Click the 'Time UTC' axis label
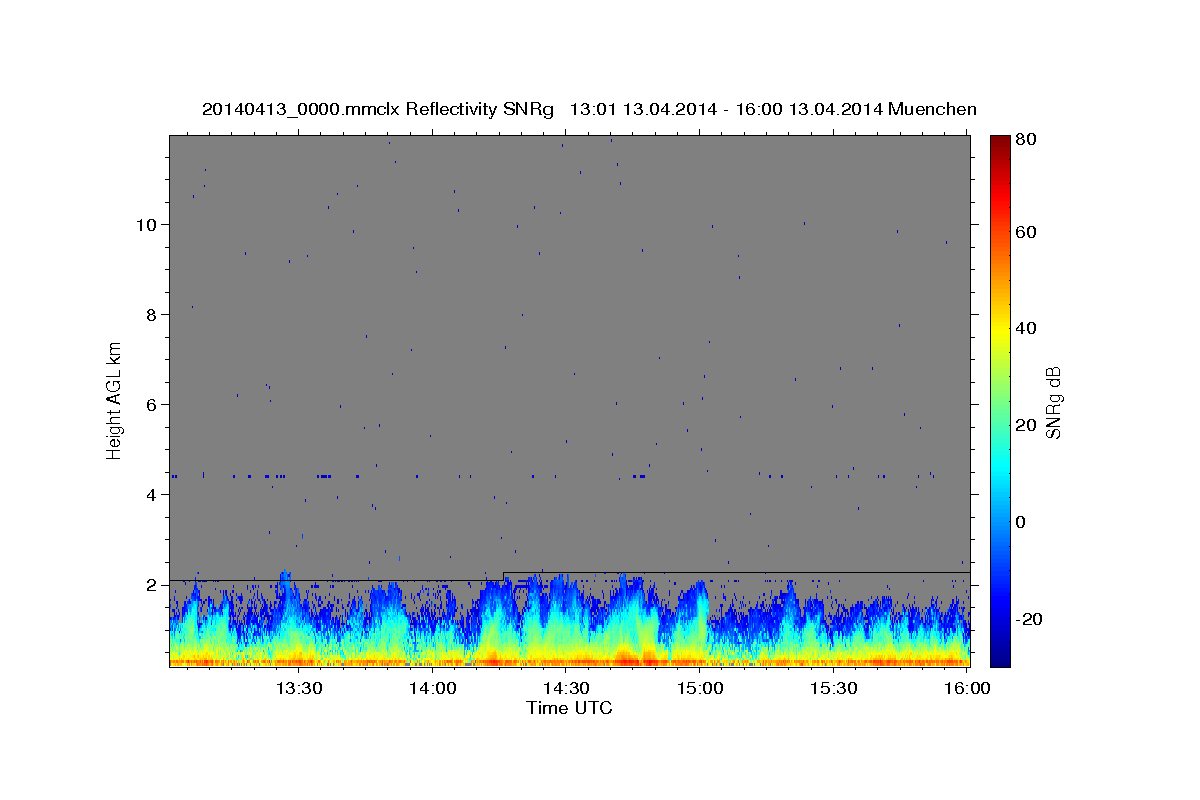 [x=569, y=708]
